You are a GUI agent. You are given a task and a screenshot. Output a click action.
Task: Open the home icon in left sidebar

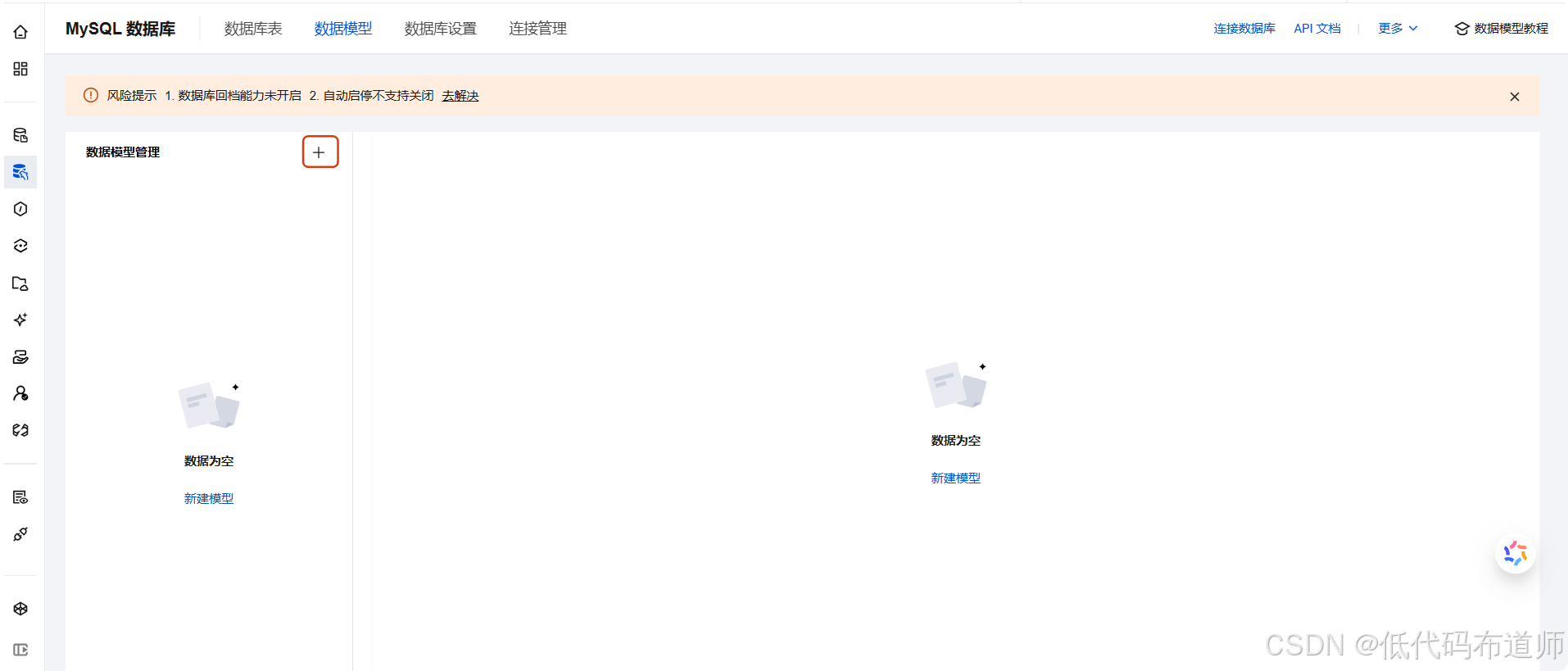tap(20, 32)
